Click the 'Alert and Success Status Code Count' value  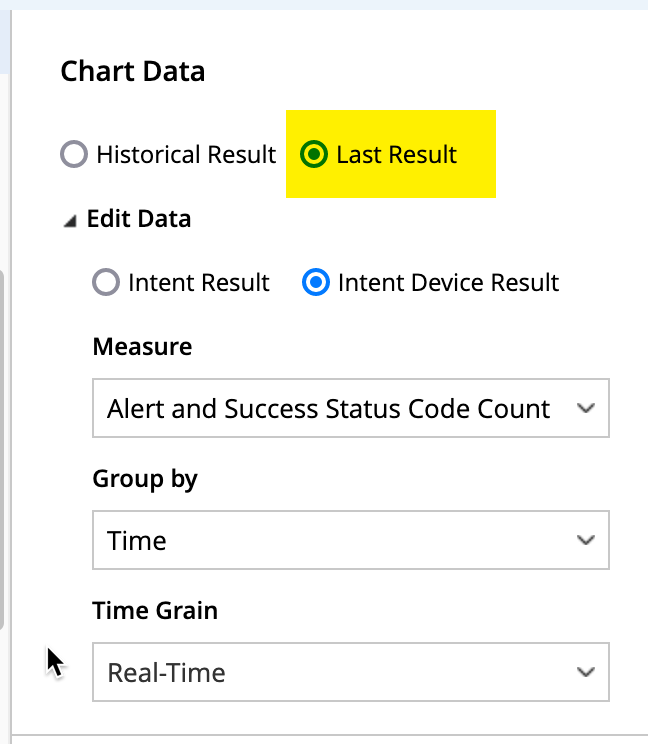tap(328, 408)
